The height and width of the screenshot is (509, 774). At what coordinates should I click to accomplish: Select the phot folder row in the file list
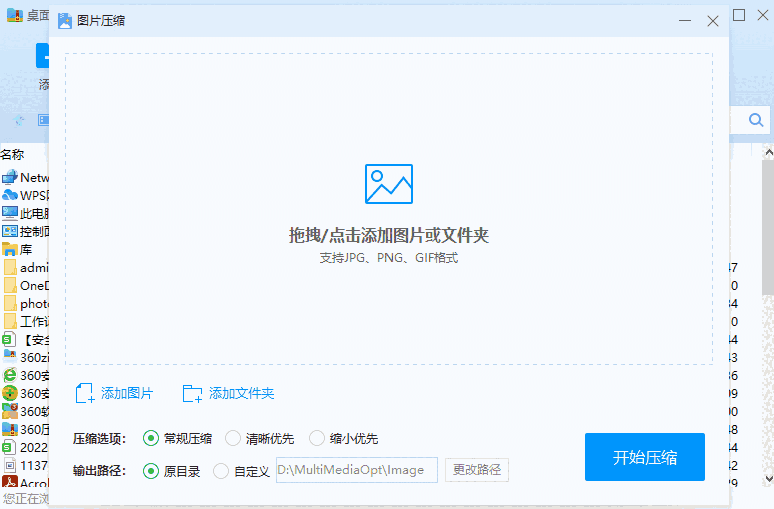click(25, 303)
